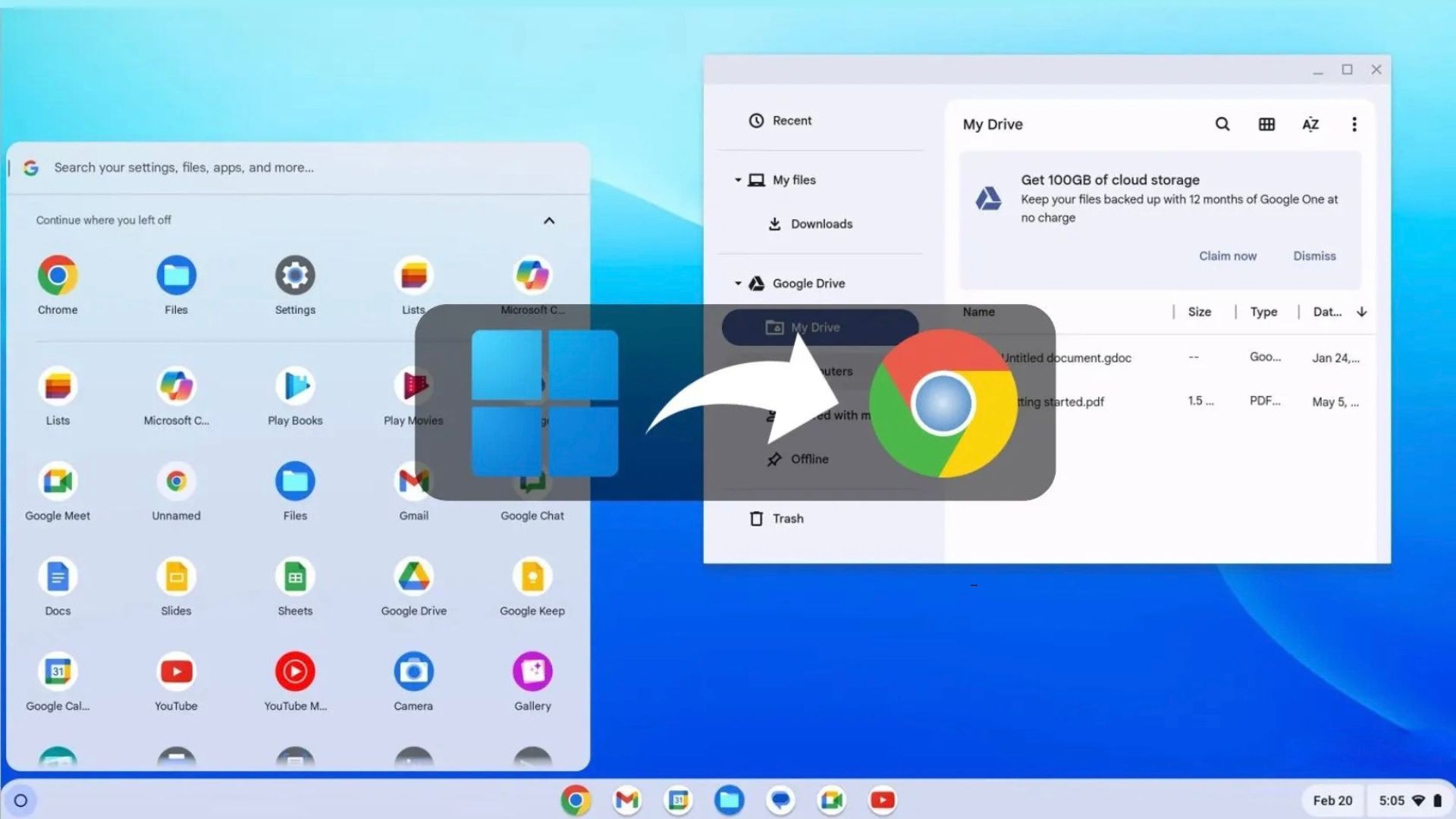Open the AZ sort menu

1310,124
